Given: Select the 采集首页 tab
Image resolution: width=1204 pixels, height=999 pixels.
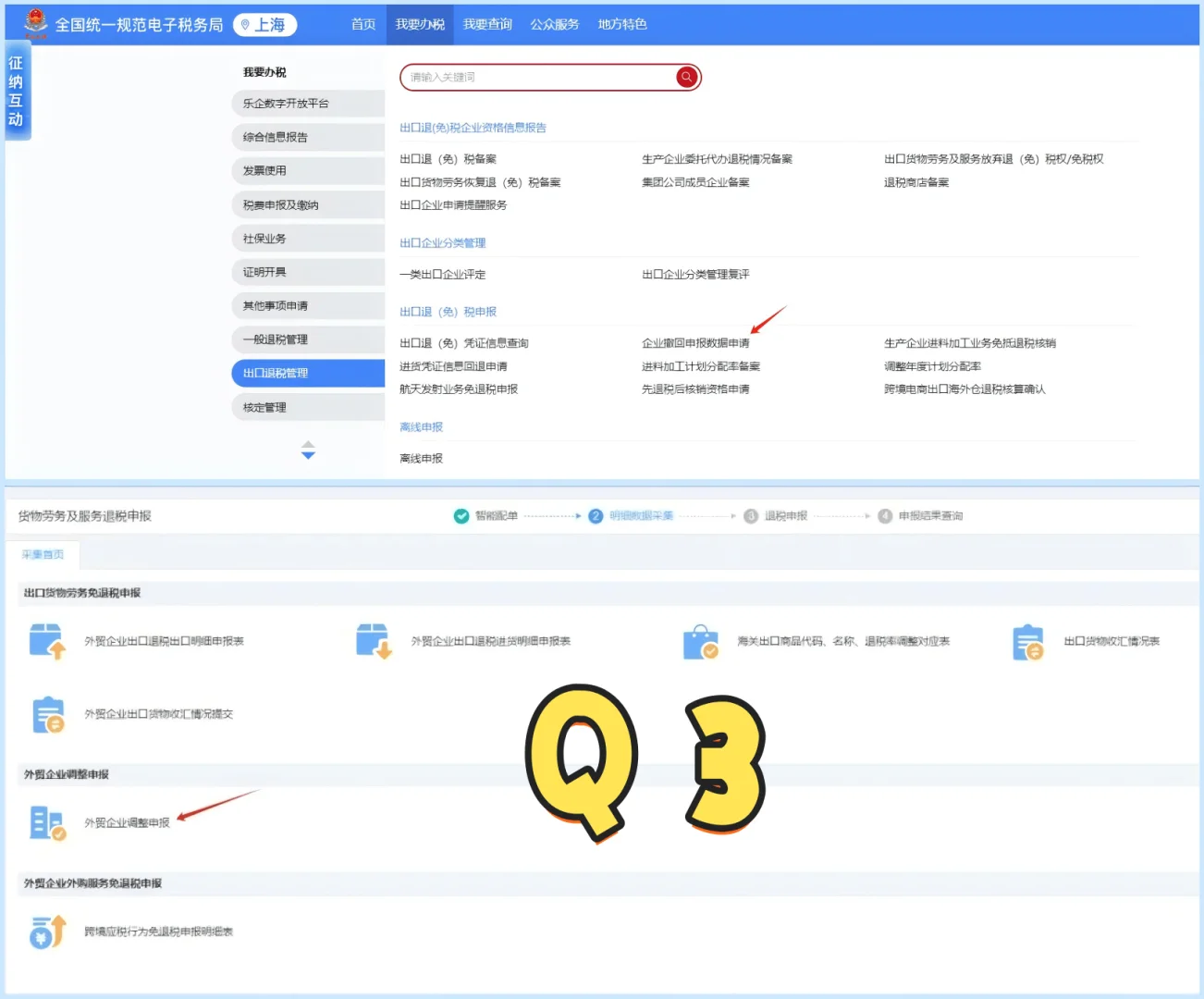Looking at the screenshot, I should (x=43, y=554).
